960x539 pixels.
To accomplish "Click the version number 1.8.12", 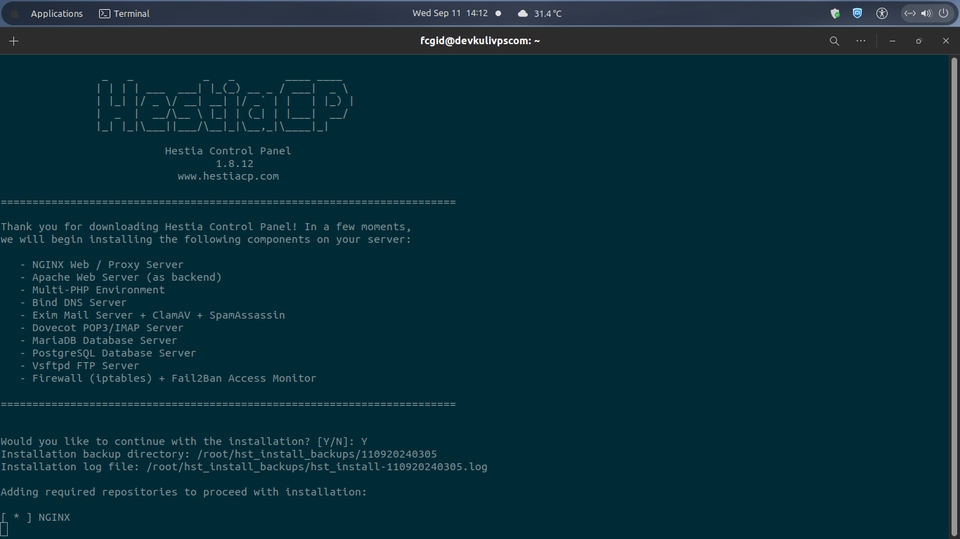I will 234,164.
